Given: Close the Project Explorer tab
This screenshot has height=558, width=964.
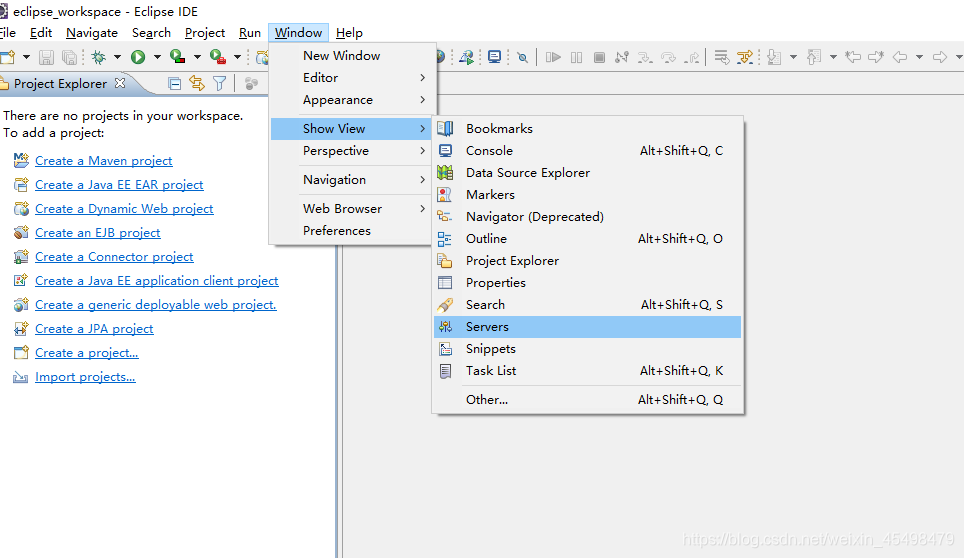Looking at the screenshot, I should point(120,82).
